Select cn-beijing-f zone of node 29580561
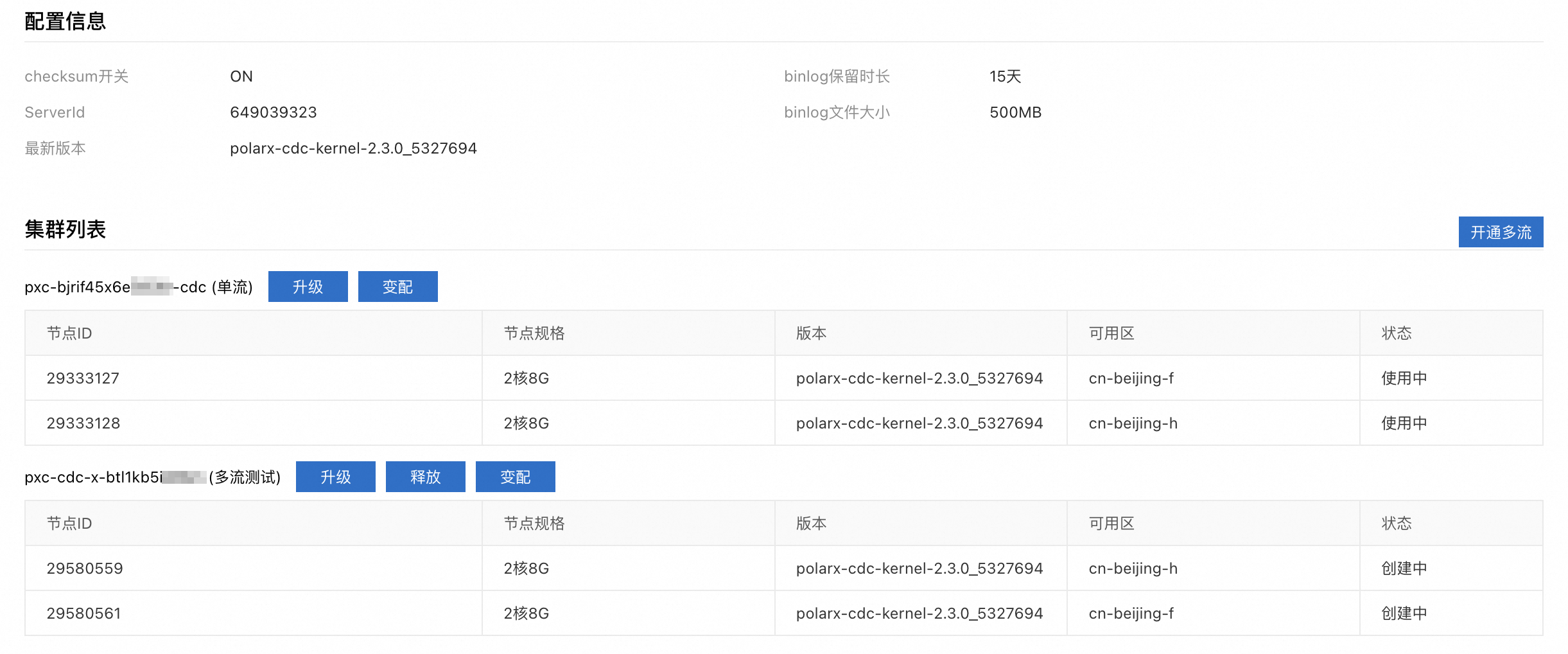Viewport: 1568px width, 654px height. point(1131,614)
